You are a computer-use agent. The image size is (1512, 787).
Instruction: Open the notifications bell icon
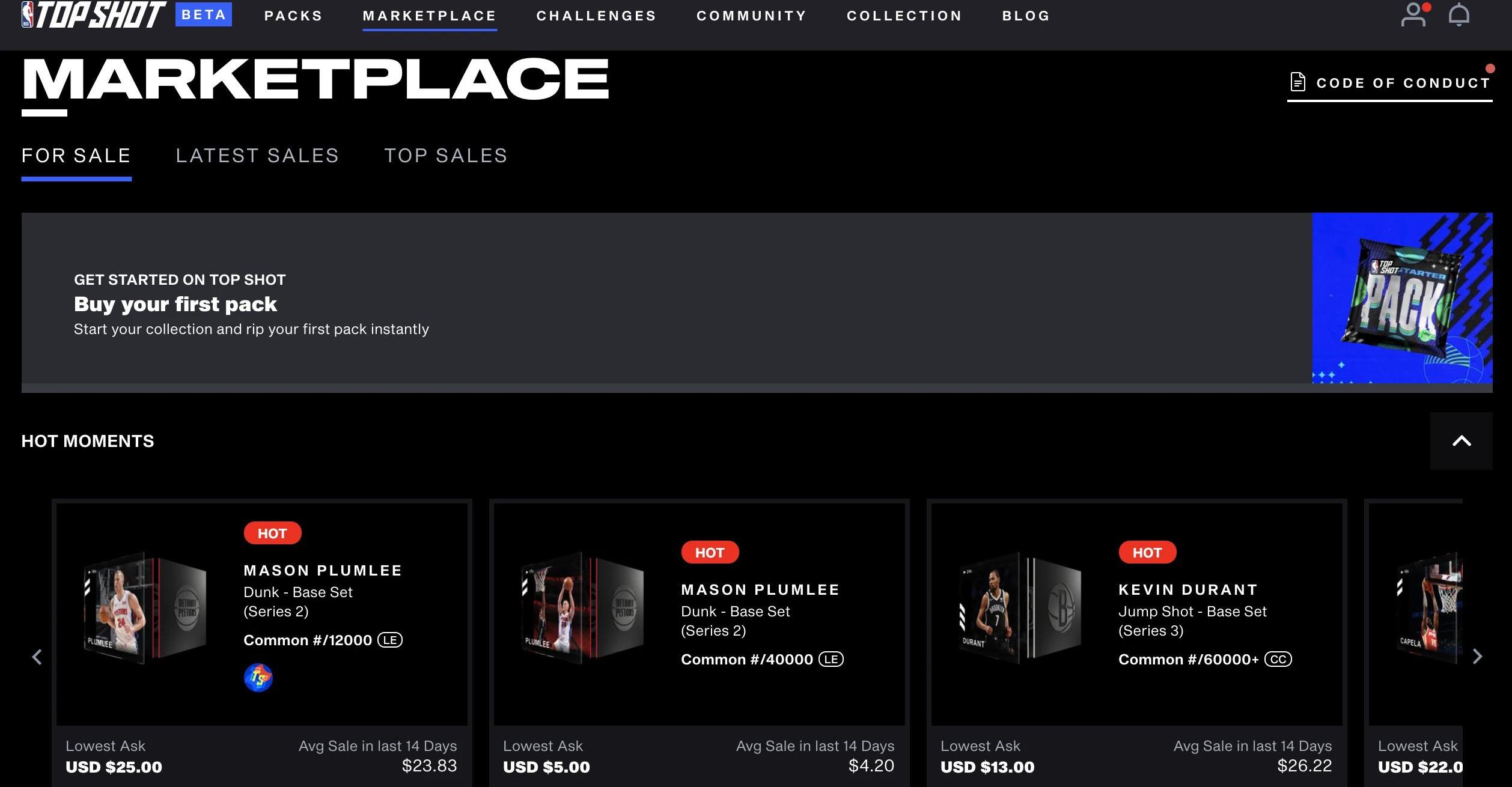pos(1459,15)
